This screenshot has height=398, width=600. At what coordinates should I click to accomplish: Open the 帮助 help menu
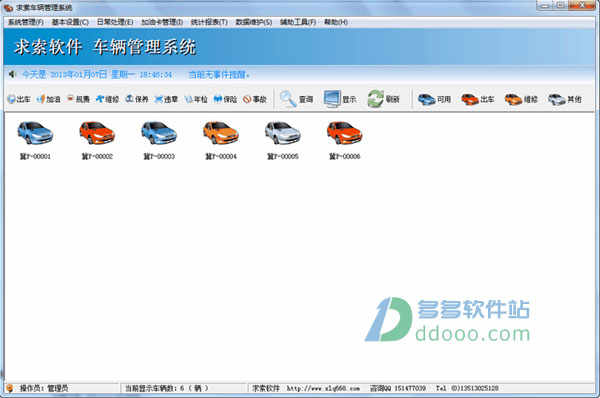(x=336, y=22)
